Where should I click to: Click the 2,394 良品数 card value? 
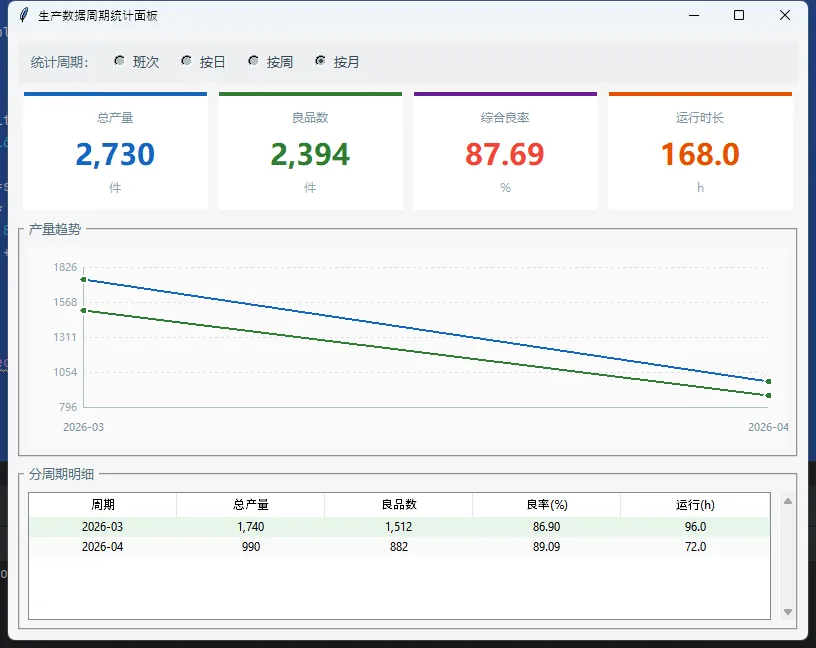tap(310, 155)
